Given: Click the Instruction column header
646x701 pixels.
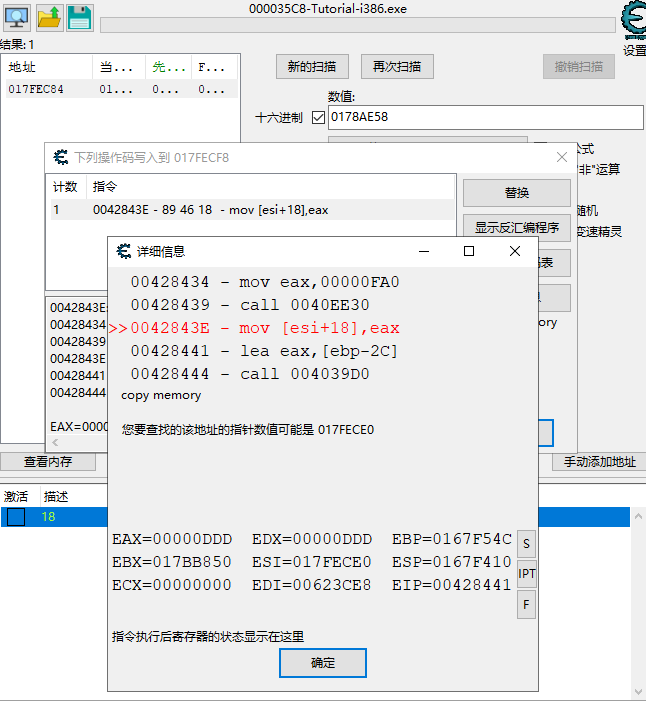Looking at the screenshot, I should point(270,186).
